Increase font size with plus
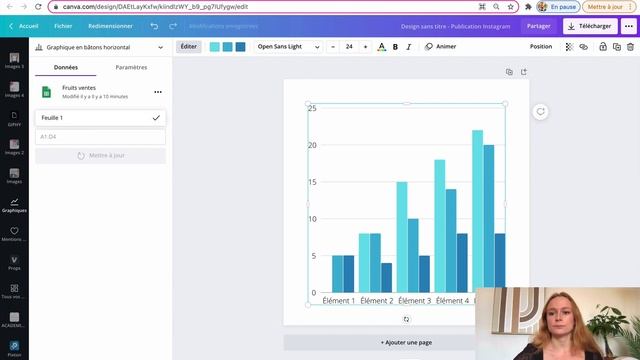The height and width of the screenshot is (360, 640). point(365,47)
